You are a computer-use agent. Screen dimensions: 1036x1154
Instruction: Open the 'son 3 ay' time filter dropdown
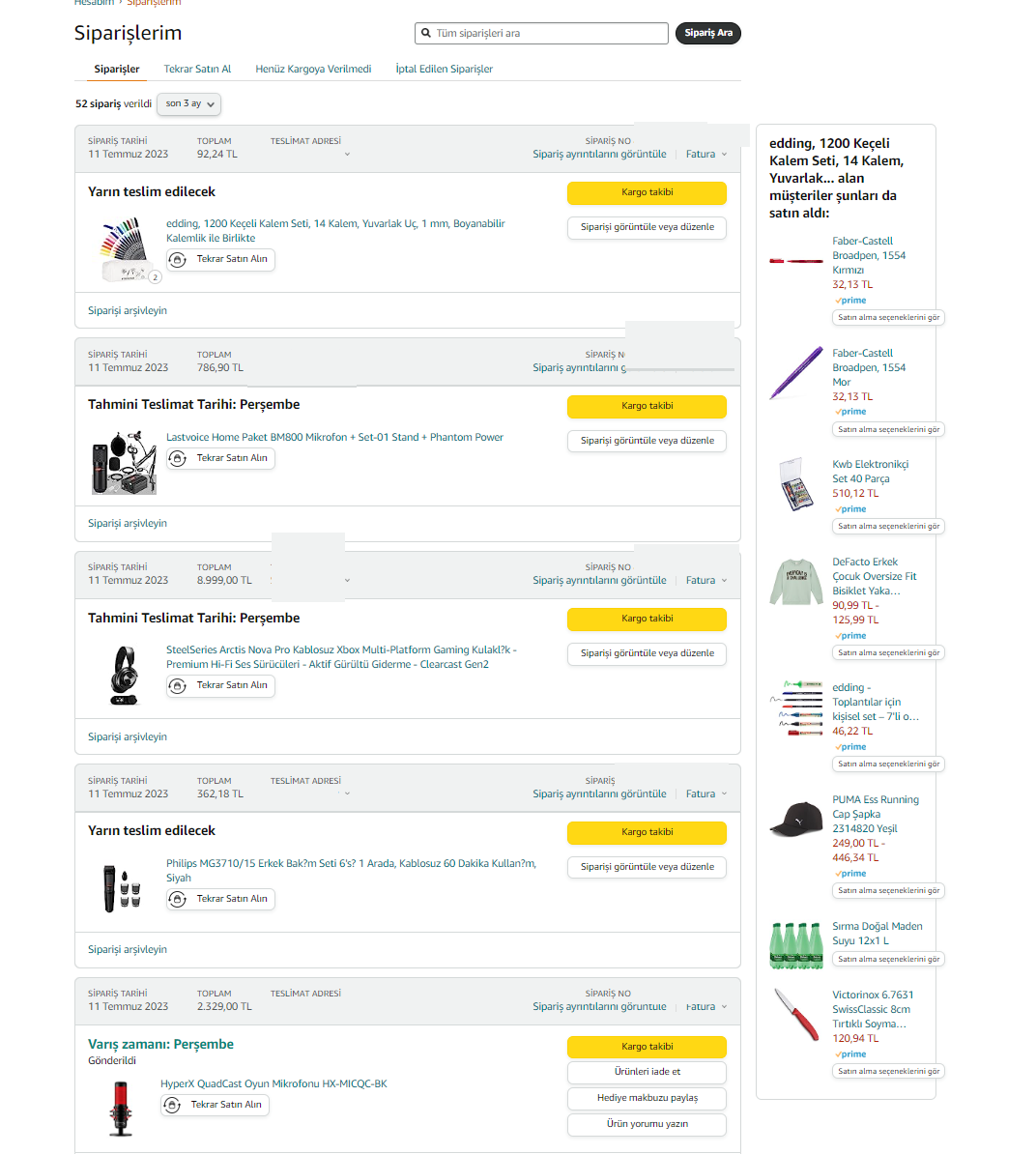188,104
